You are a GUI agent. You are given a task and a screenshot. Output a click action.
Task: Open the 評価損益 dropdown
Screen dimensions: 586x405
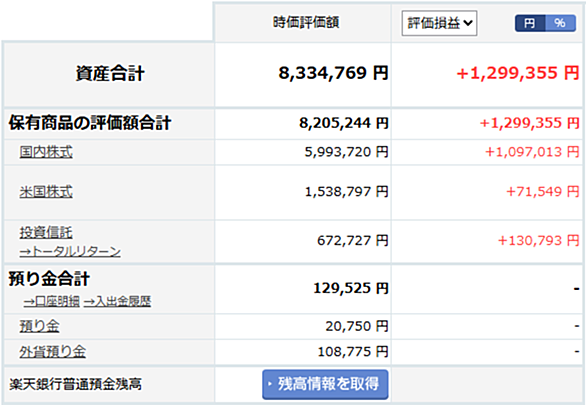coord(439,23)
